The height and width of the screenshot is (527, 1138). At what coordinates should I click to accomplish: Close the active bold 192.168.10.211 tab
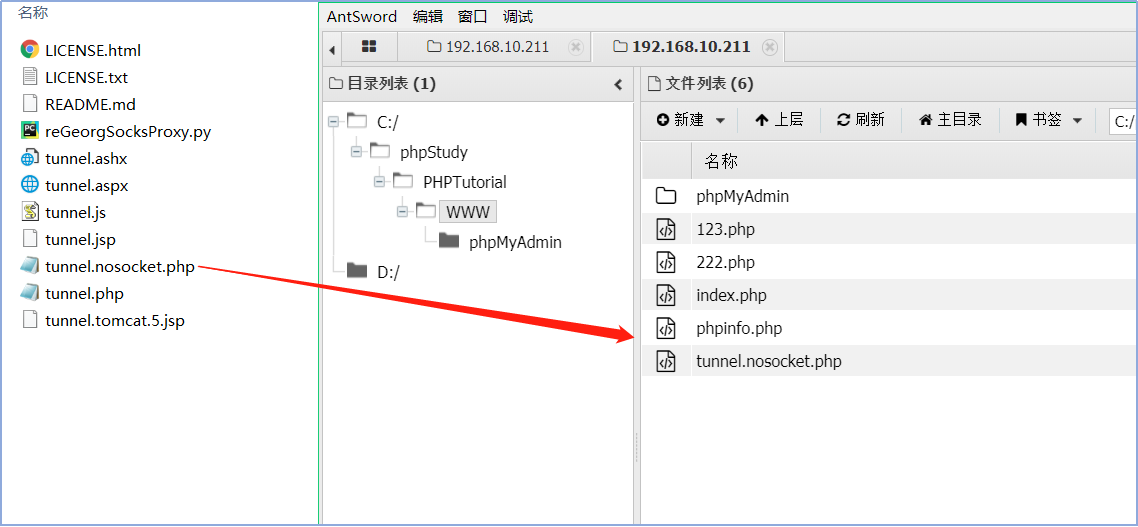coord(770,47)
